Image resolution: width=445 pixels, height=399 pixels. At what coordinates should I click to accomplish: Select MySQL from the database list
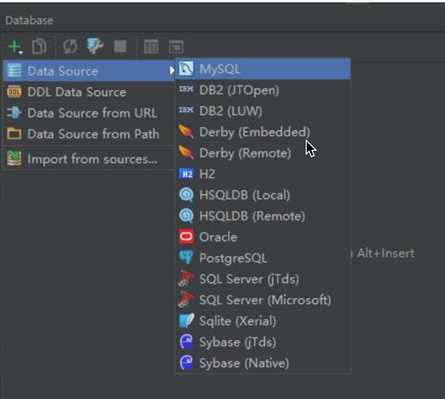[263, 69]
